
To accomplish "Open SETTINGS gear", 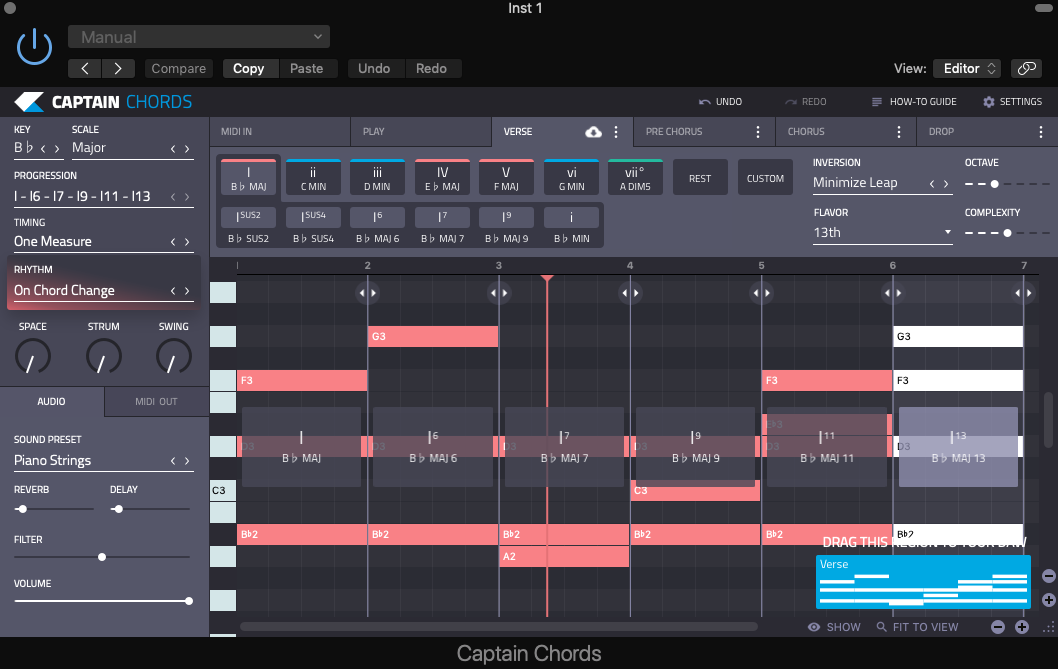I will coord(1012,102).
